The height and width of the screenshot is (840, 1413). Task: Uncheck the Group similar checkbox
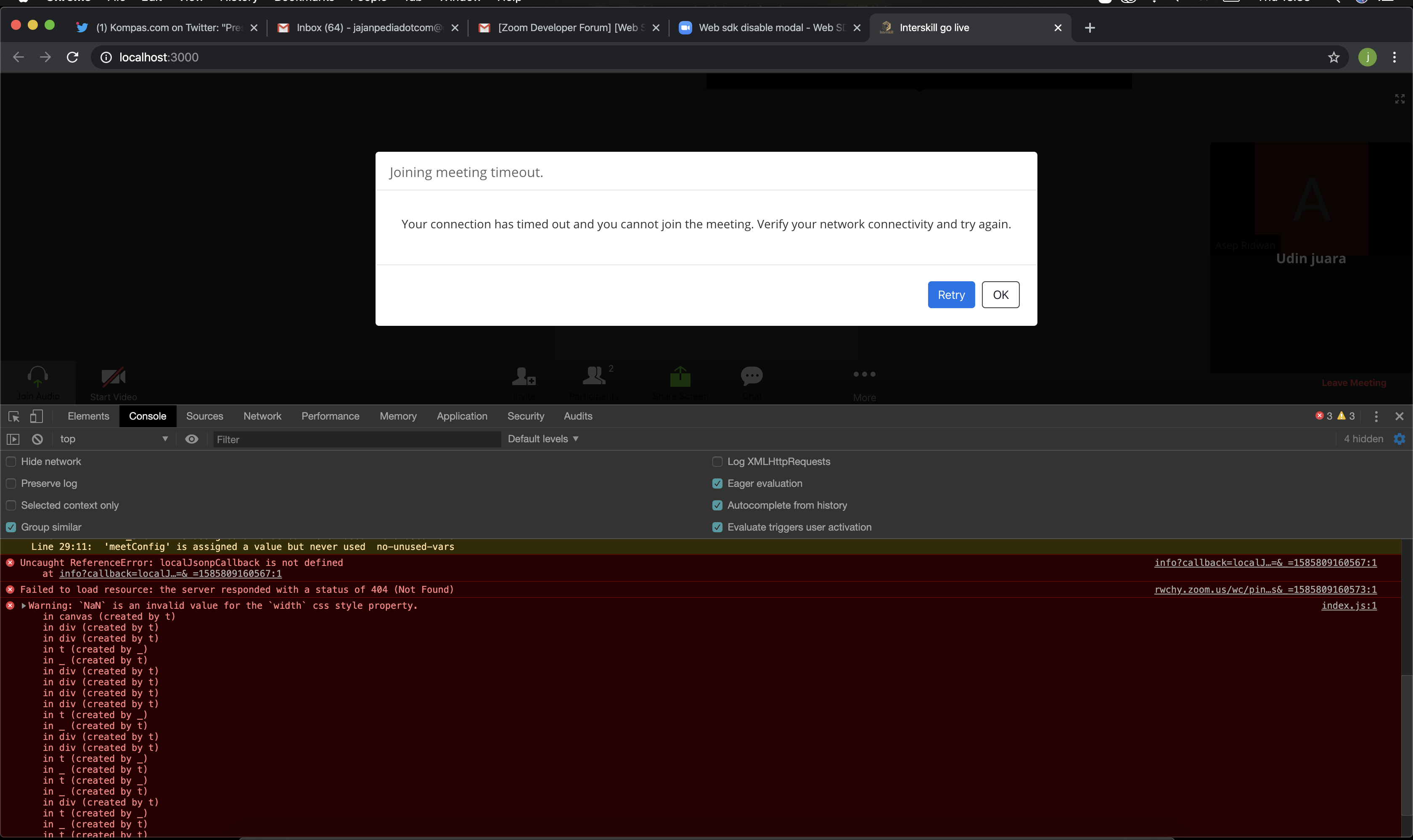click(x=11, y=527)
